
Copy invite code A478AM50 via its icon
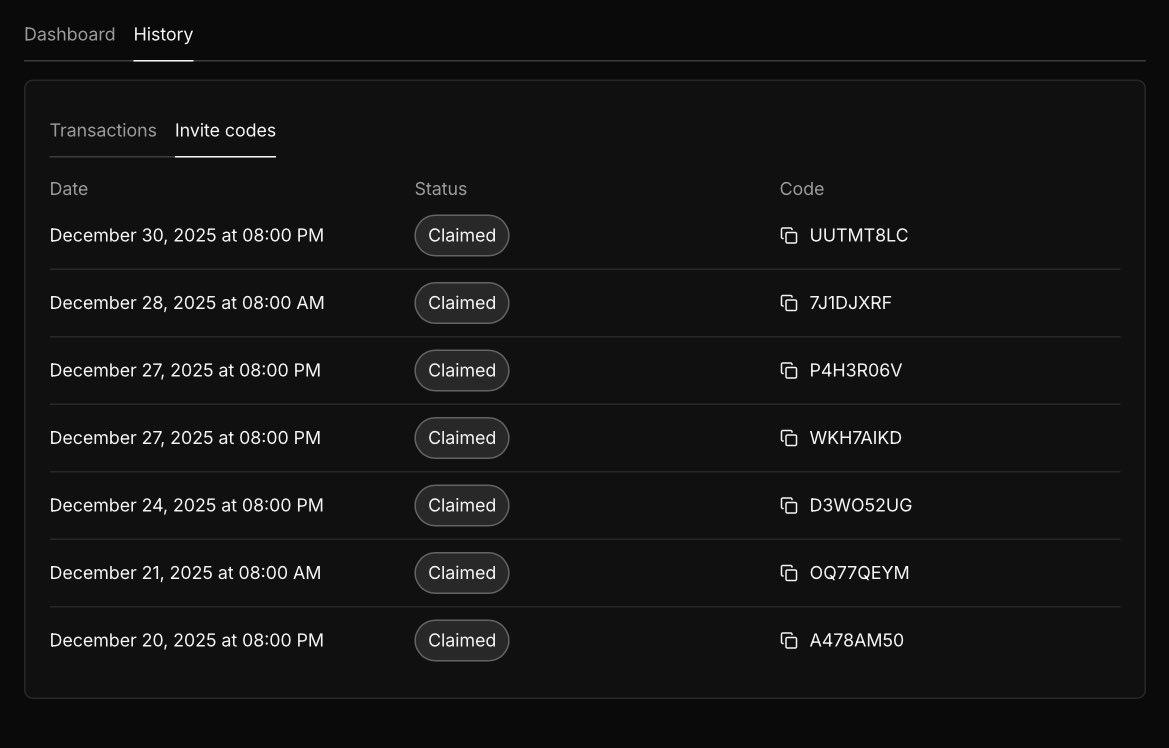[x=789, y=641]
